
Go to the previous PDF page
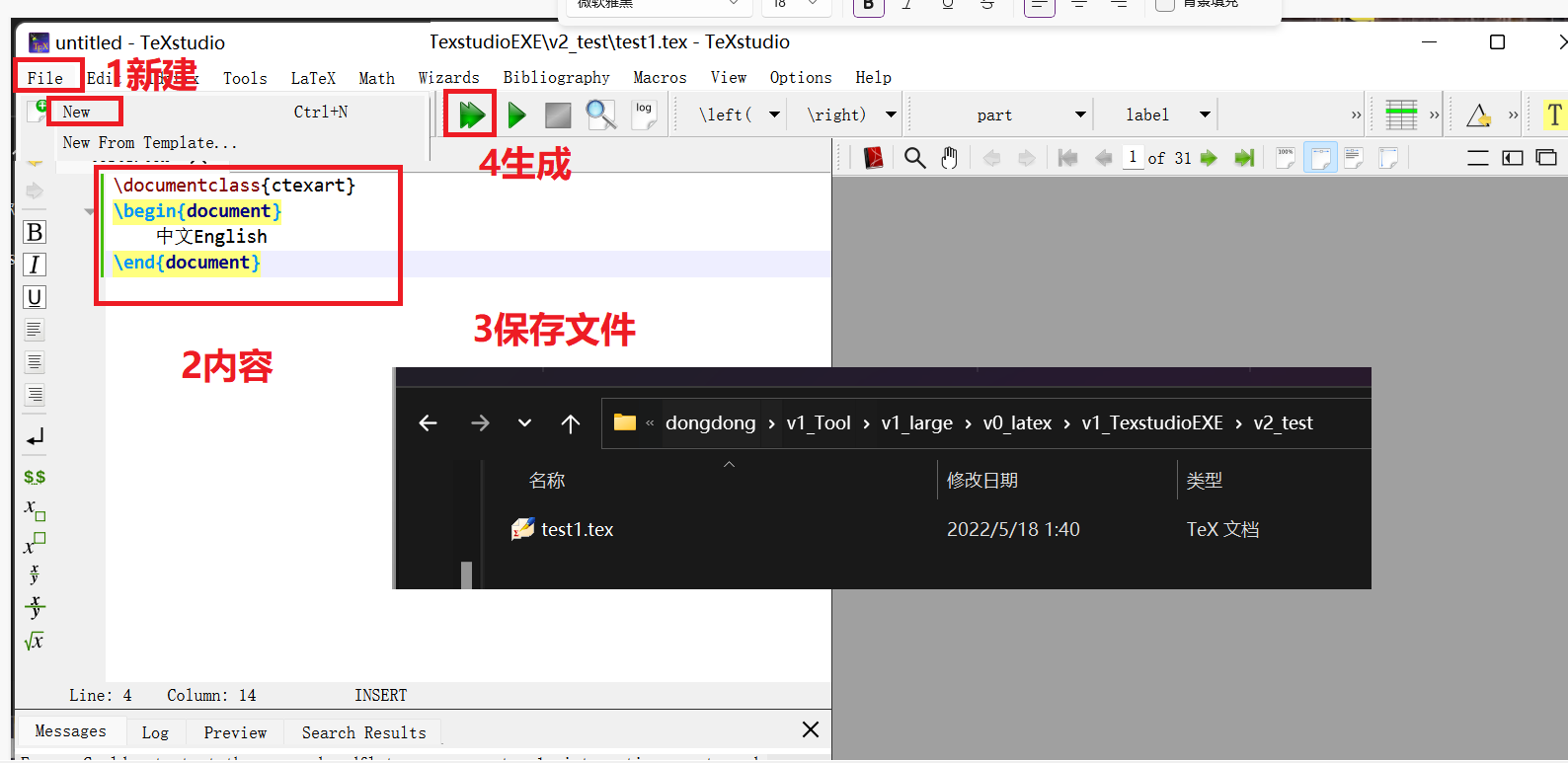coord(1104,158)
